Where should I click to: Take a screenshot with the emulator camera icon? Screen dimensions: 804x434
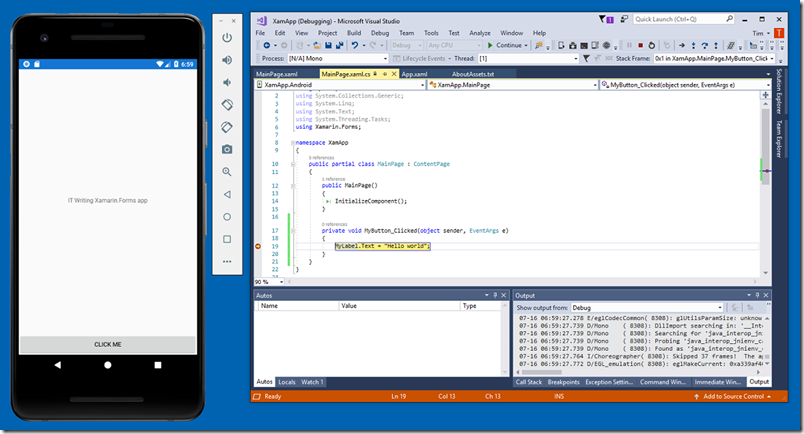pyautogui.click(x=227, y=149)
